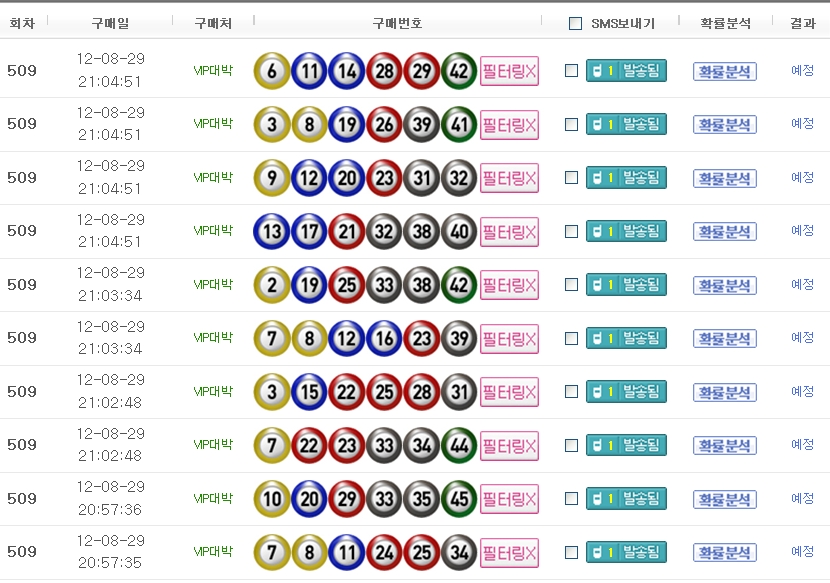Screen dimensions: 830x583
Task: Click the blue number 16 lottery ball
Action: [384, 338]
